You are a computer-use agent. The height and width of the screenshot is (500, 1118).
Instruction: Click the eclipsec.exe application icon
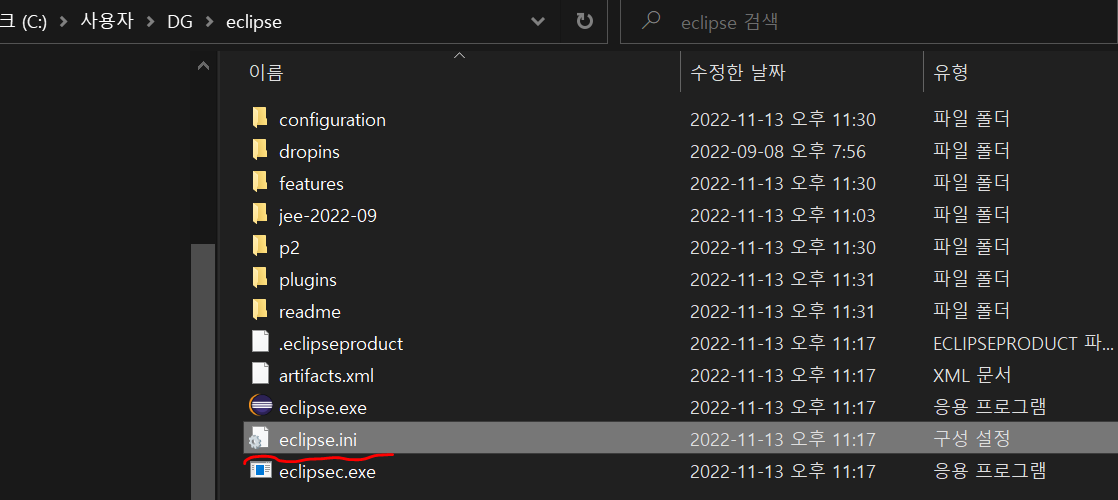(x=260, y=471)
